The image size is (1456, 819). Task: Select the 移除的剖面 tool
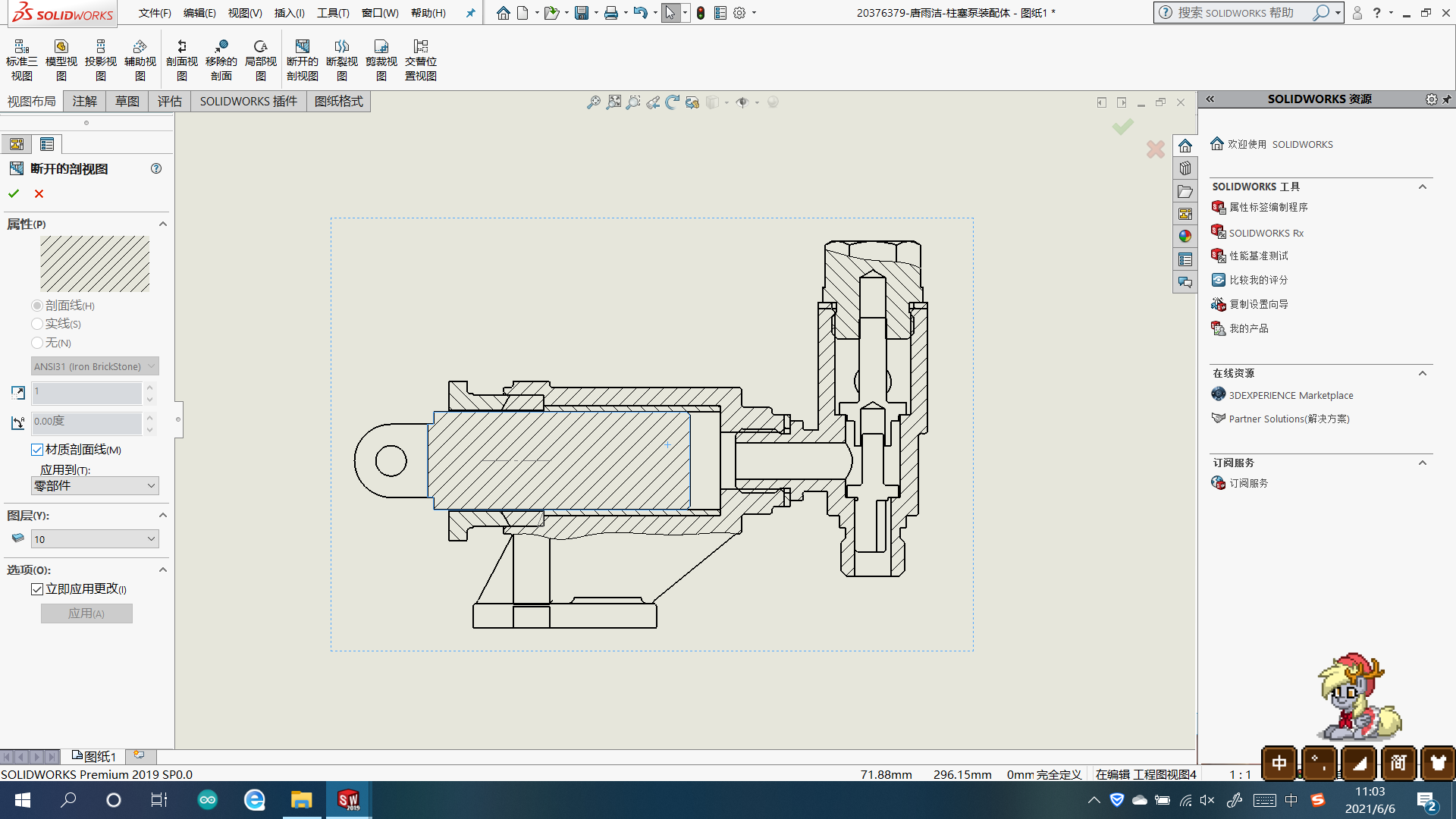pyautogui.click(x=221, y=61)
